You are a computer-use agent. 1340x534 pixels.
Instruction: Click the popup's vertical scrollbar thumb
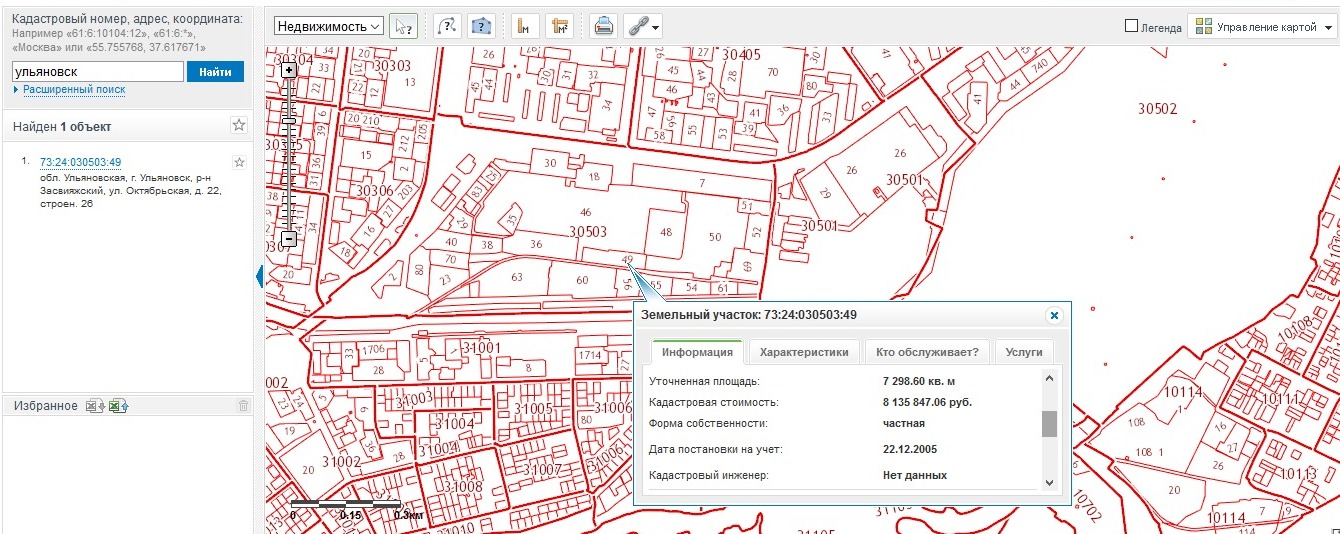pyautogui.click(x=1049, y=424)
